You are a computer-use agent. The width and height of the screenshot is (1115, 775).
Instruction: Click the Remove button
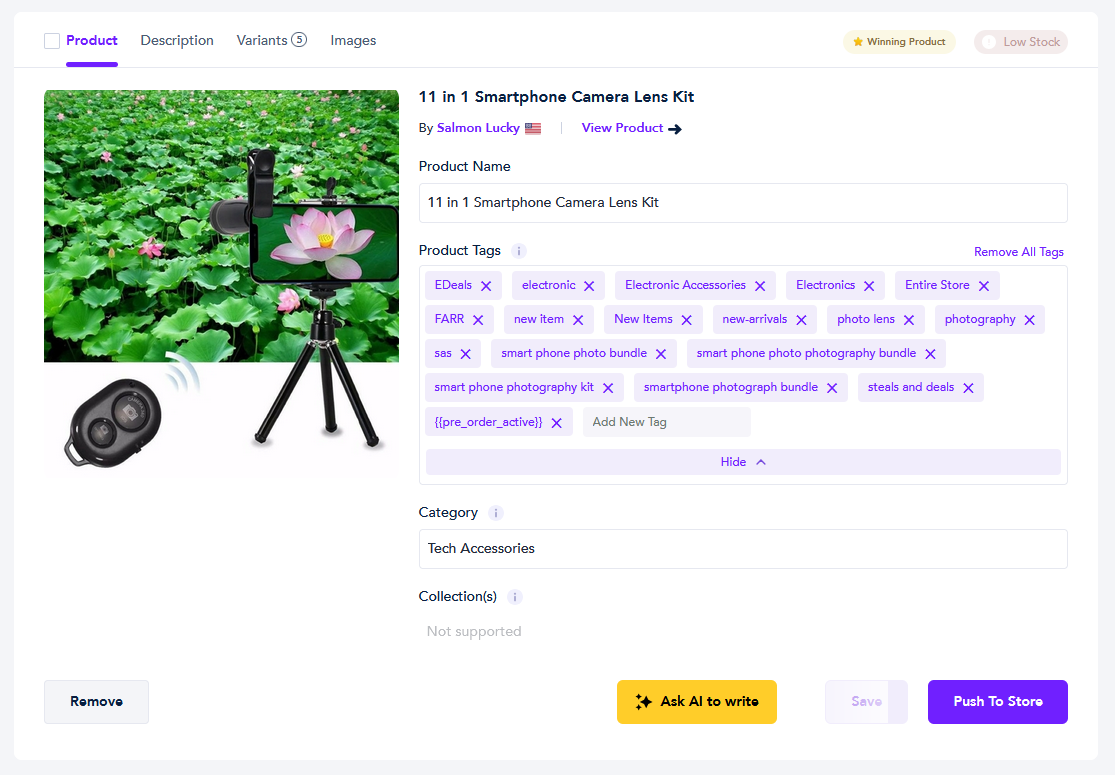[97, 702]
